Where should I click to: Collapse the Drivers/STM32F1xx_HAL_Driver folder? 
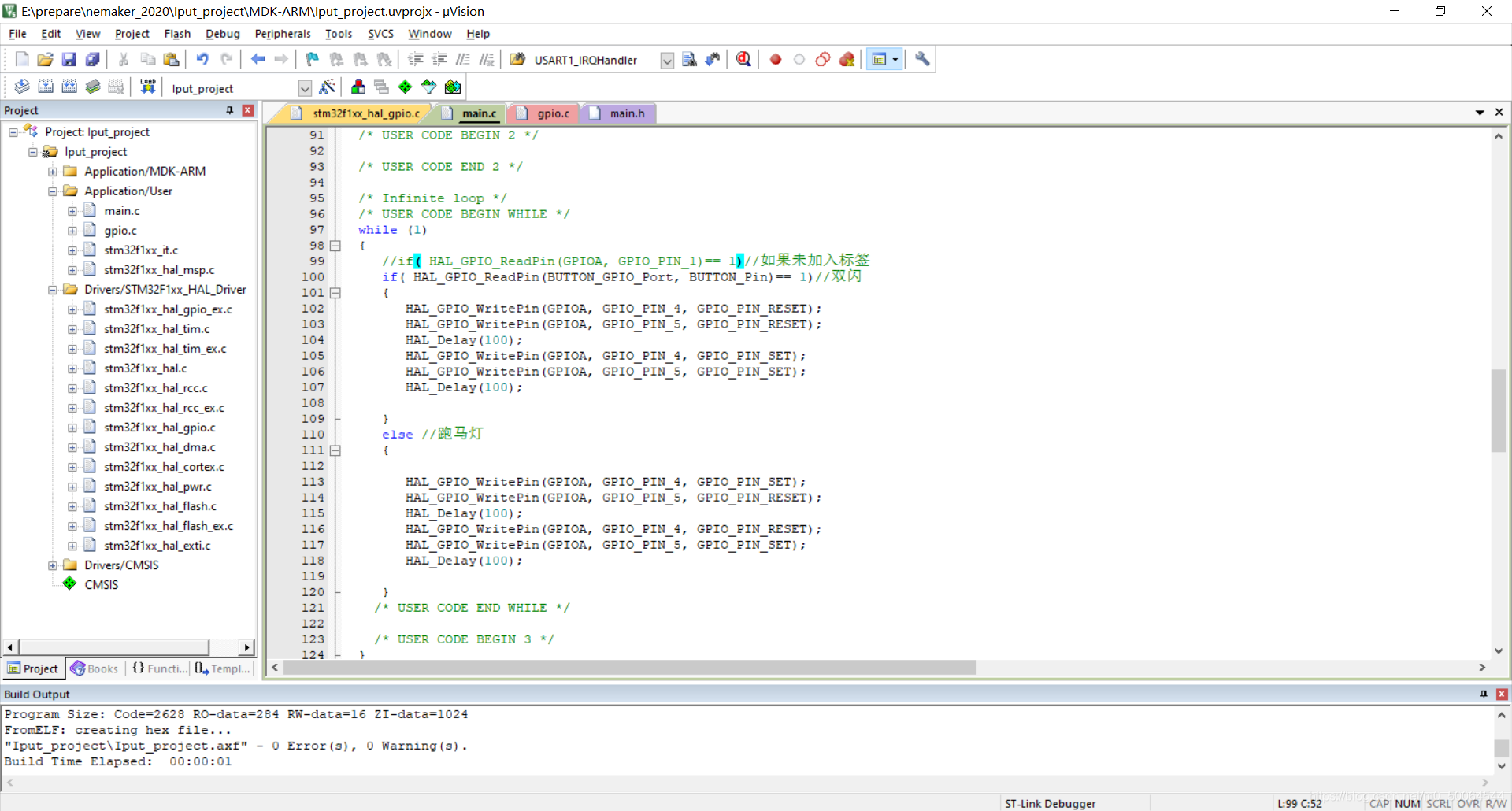click(x=53, y=290)
